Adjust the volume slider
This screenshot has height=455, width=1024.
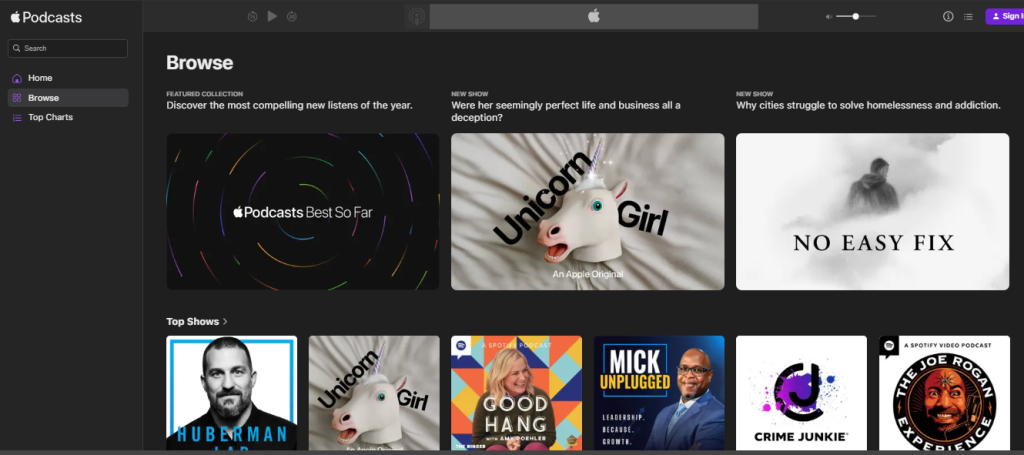click(856, 16)
